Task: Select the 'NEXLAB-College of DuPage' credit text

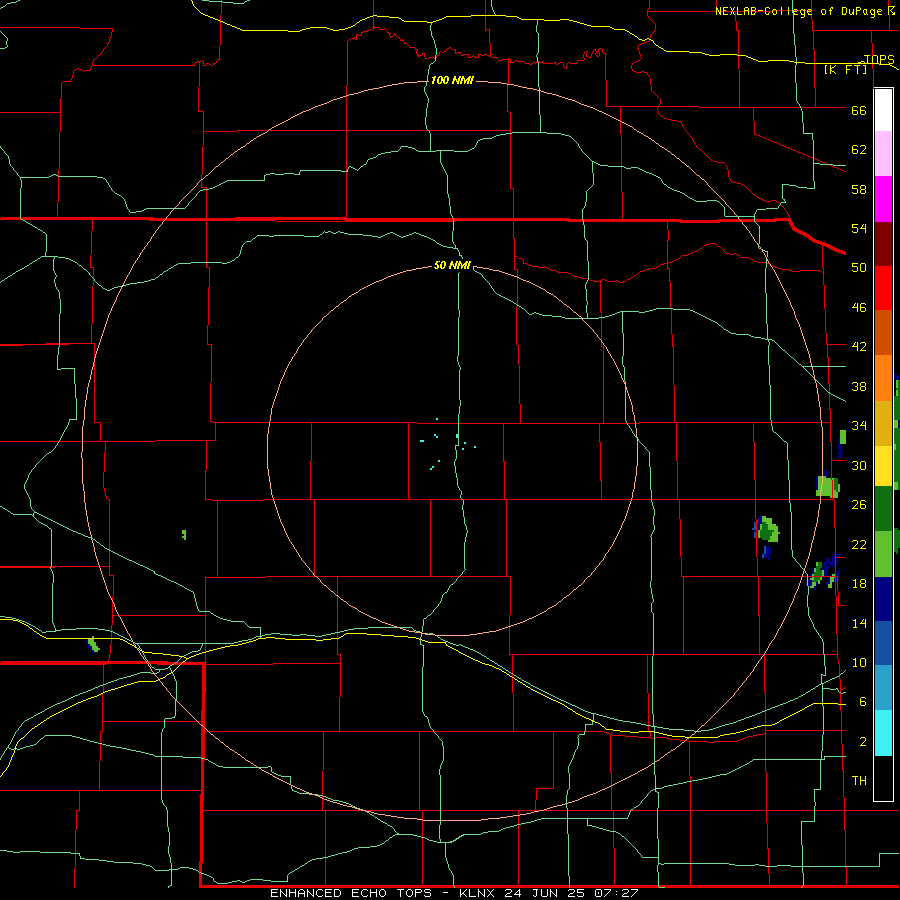Action: (798, 11)
